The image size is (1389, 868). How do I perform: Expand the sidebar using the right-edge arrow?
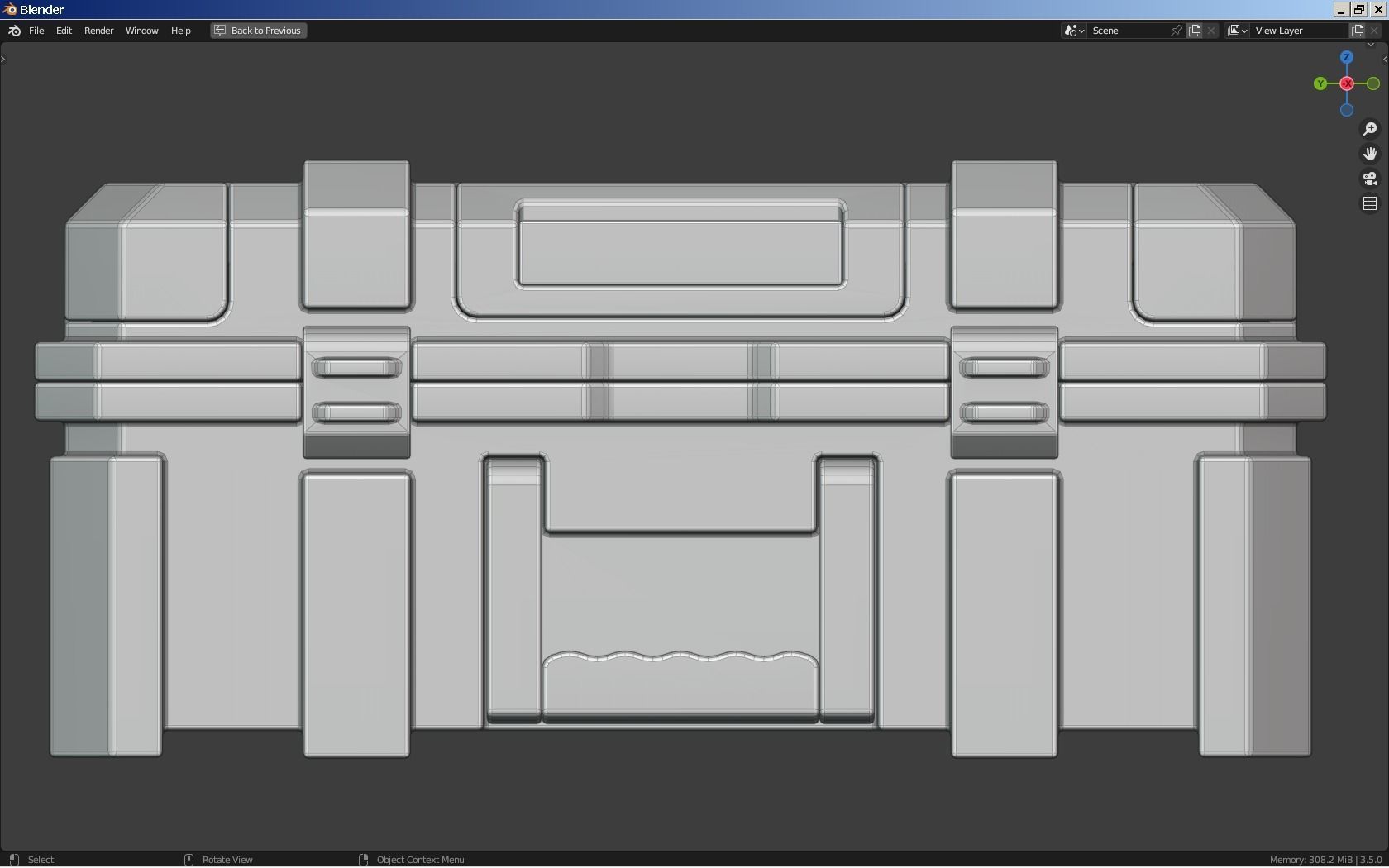(1385, 60)
